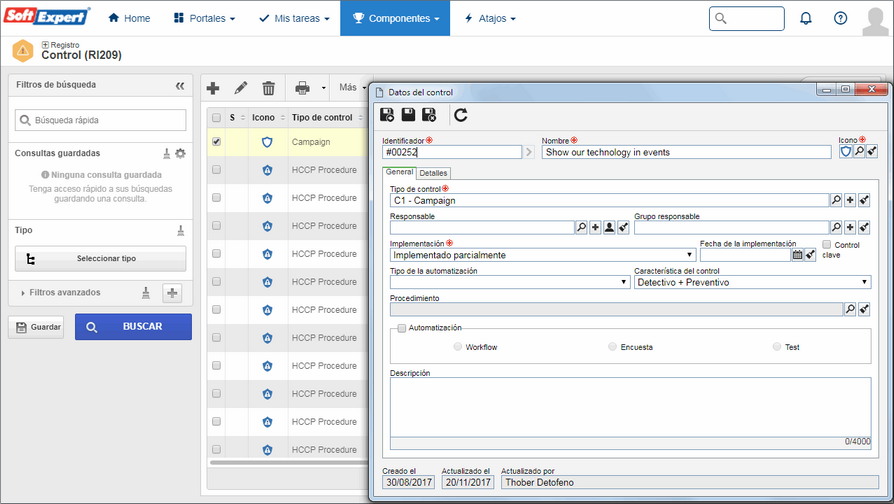Go to Home in top navigation
This screenshot has height=504, width=894.
click(x=129, y=18)
